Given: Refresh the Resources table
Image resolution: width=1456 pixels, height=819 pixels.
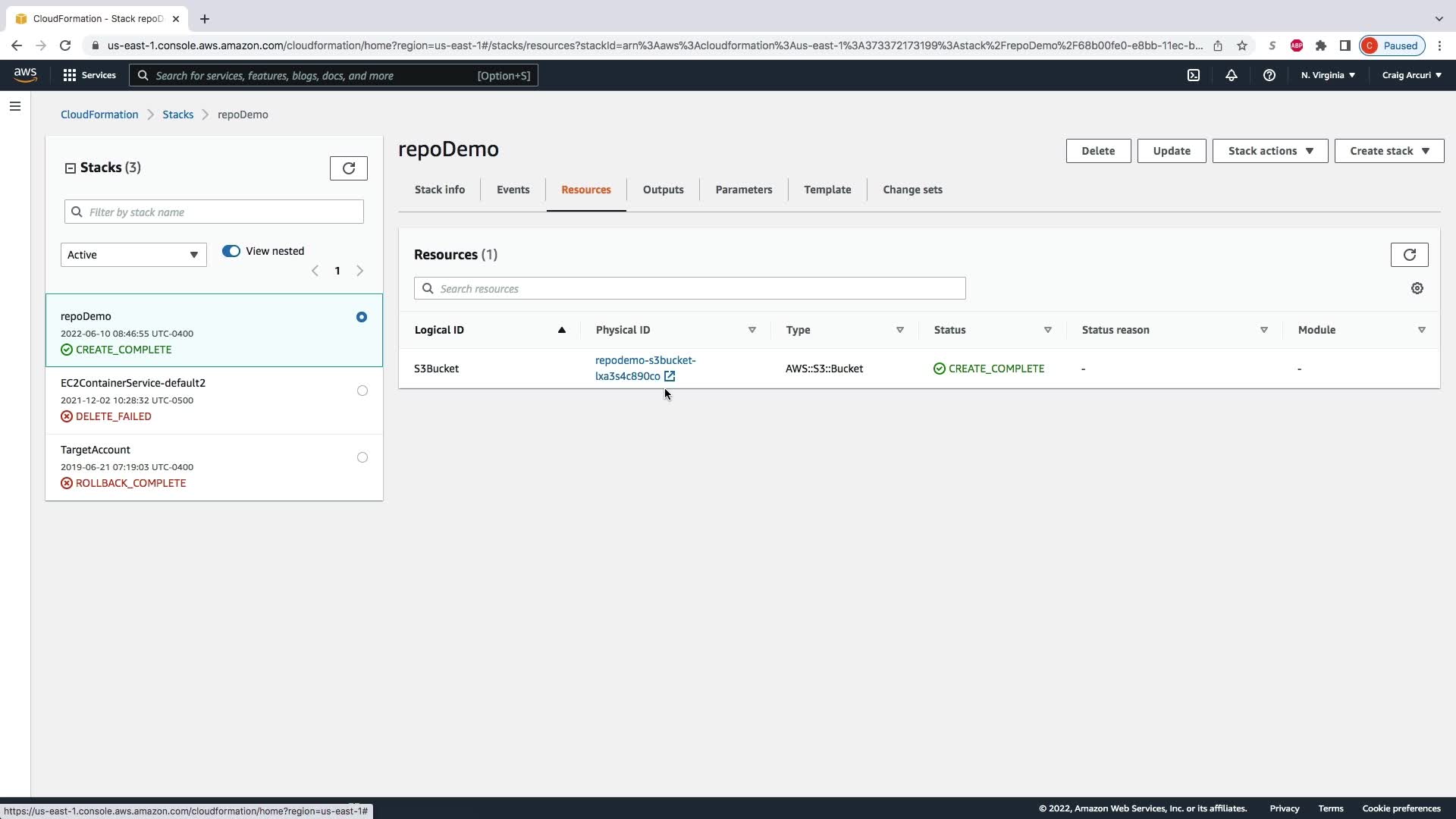Looking at the screenshot, I should point(1409,255).
